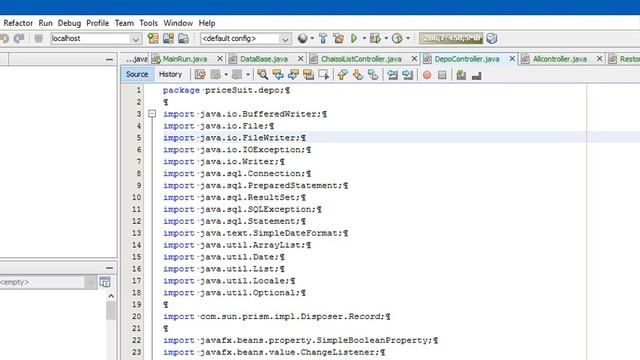Click Shift Line Right icon
This screenshot has height=360, width=640.
[x=407, y=74]
